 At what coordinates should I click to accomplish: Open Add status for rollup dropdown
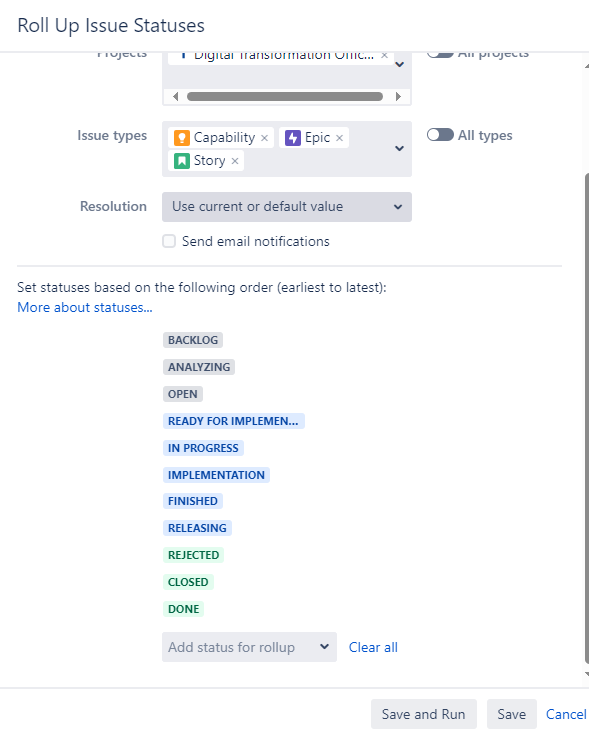coord(249,647)
